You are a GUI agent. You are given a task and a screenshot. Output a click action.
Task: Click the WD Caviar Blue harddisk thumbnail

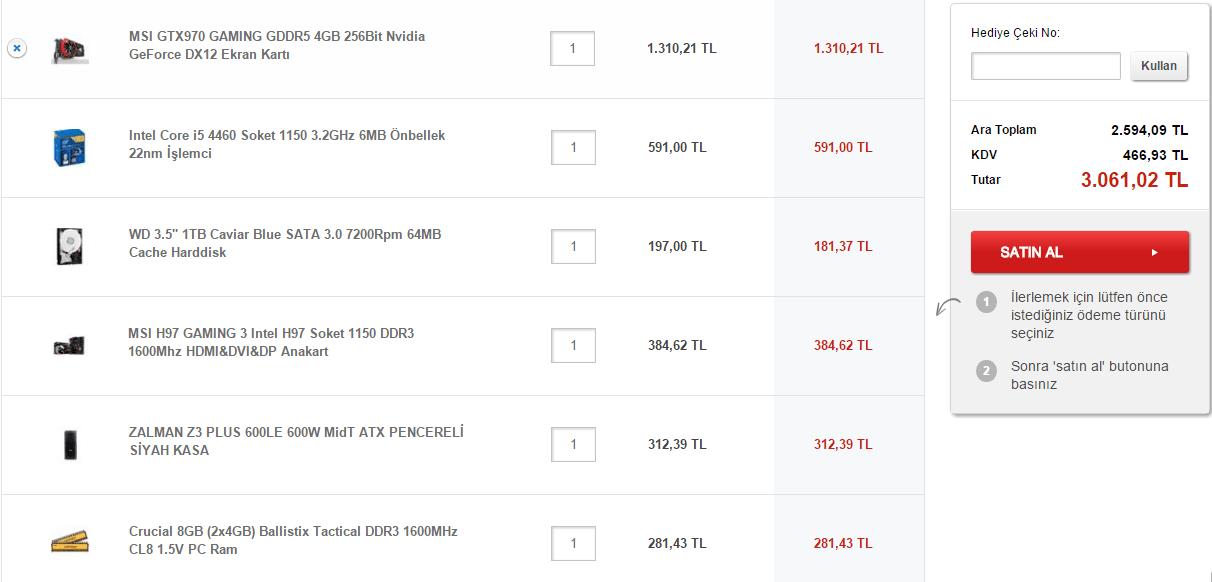pyautogui.click(x=70, y=246)
